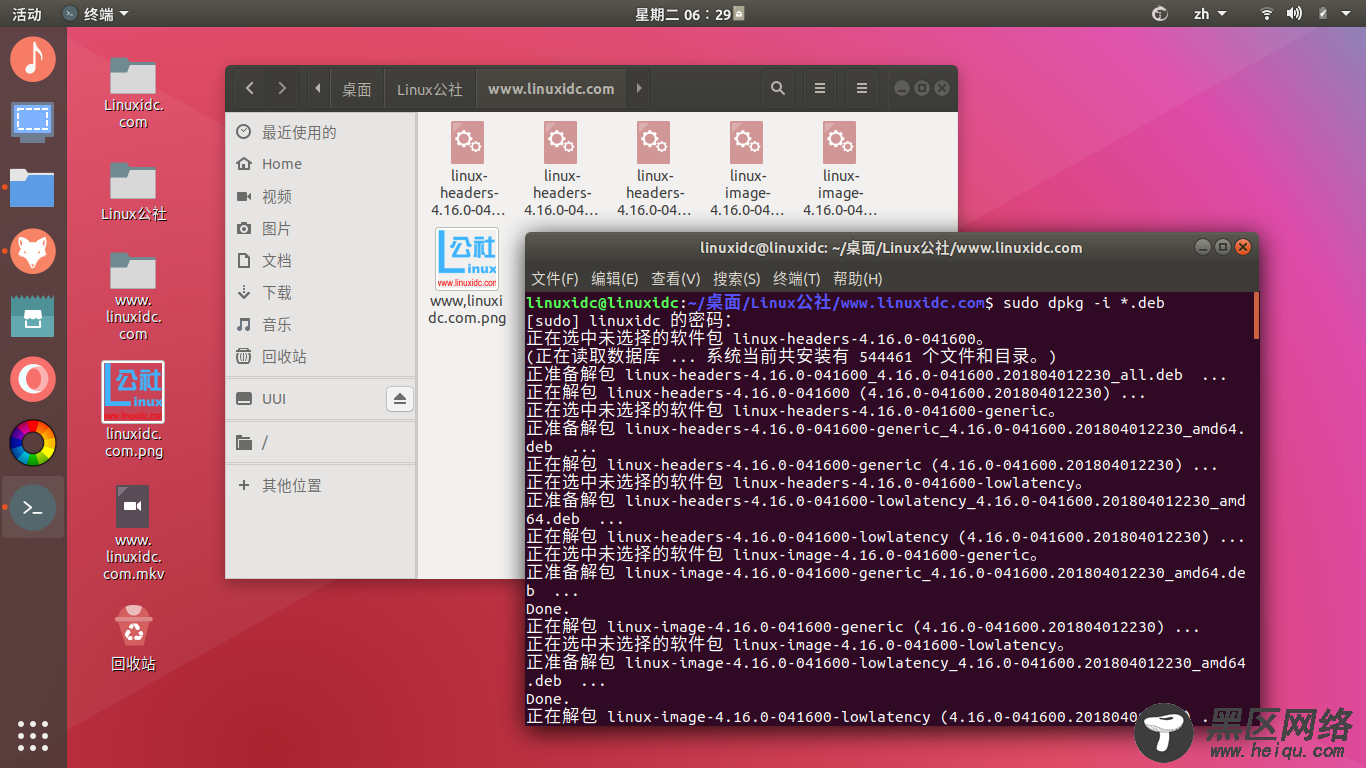1366x768 pixels.
Task: Open Ubuntu Software store in dock
Action: [33, 315]
